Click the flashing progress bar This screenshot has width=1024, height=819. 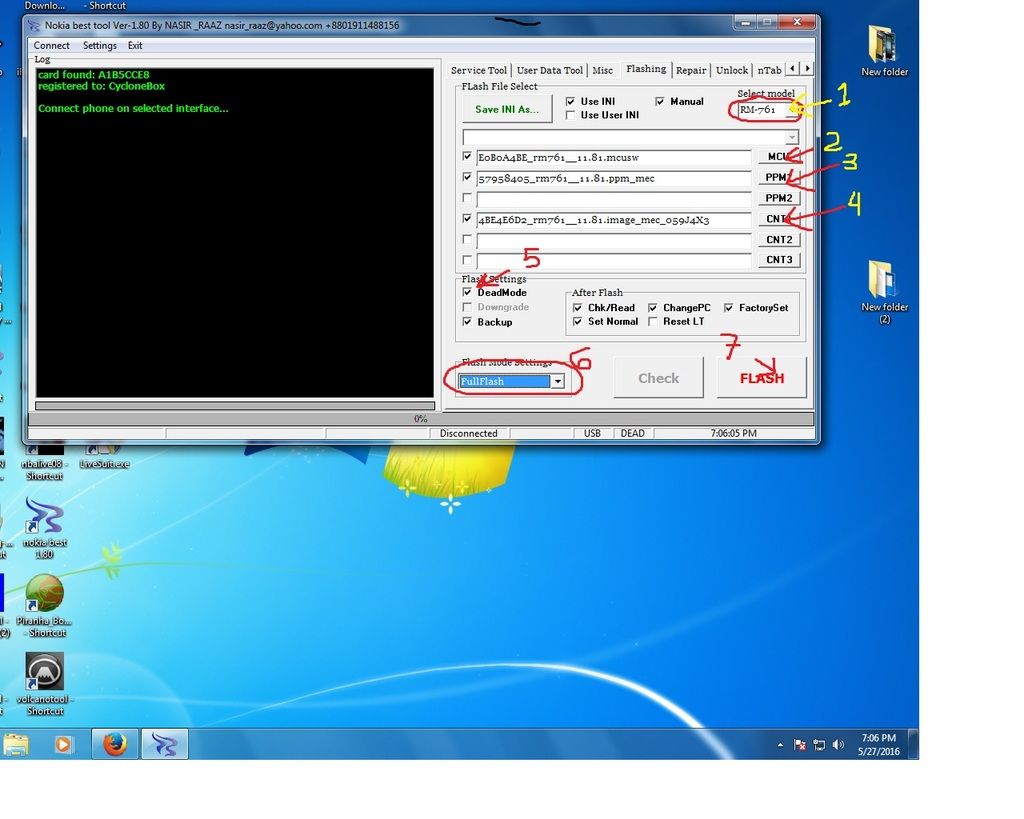(234, 406)
